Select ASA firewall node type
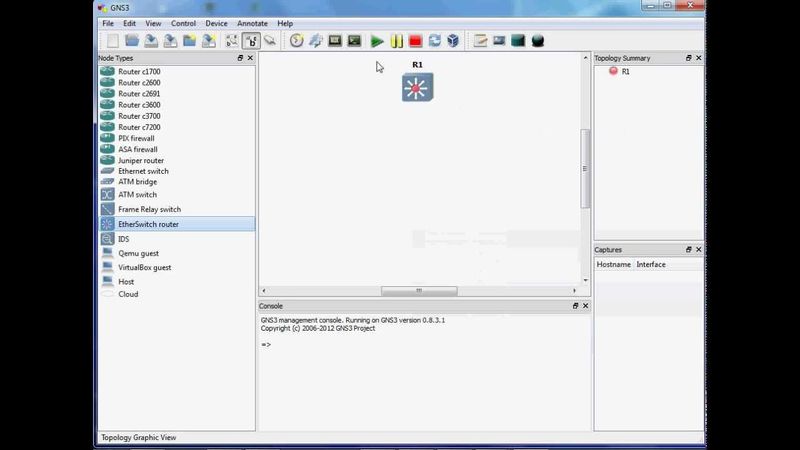Screen dimensions: 800x450 [x=177, y=149]
